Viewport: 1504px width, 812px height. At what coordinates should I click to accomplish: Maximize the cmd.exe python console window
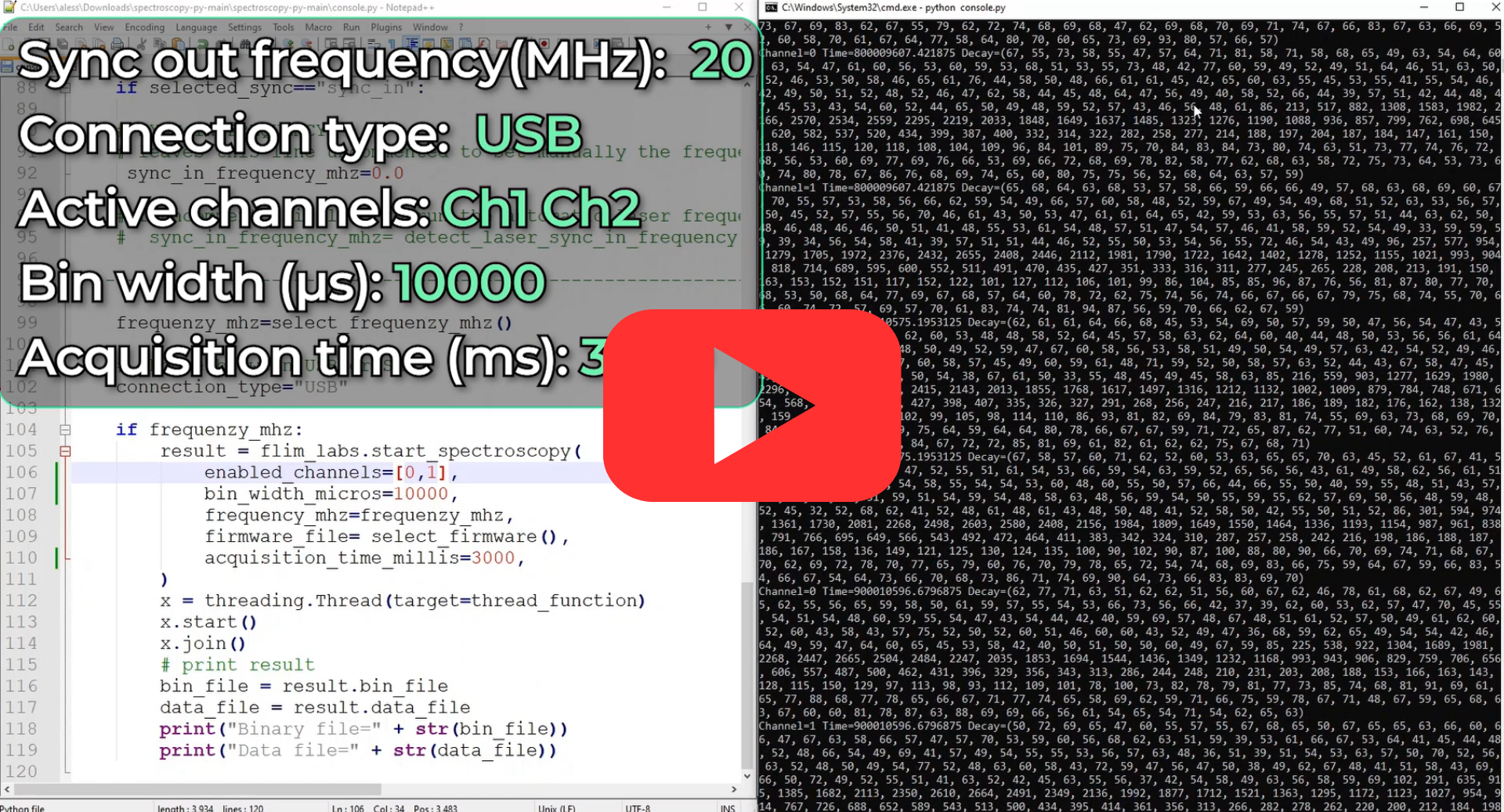pyautogui.click(x=1459, y=7)
